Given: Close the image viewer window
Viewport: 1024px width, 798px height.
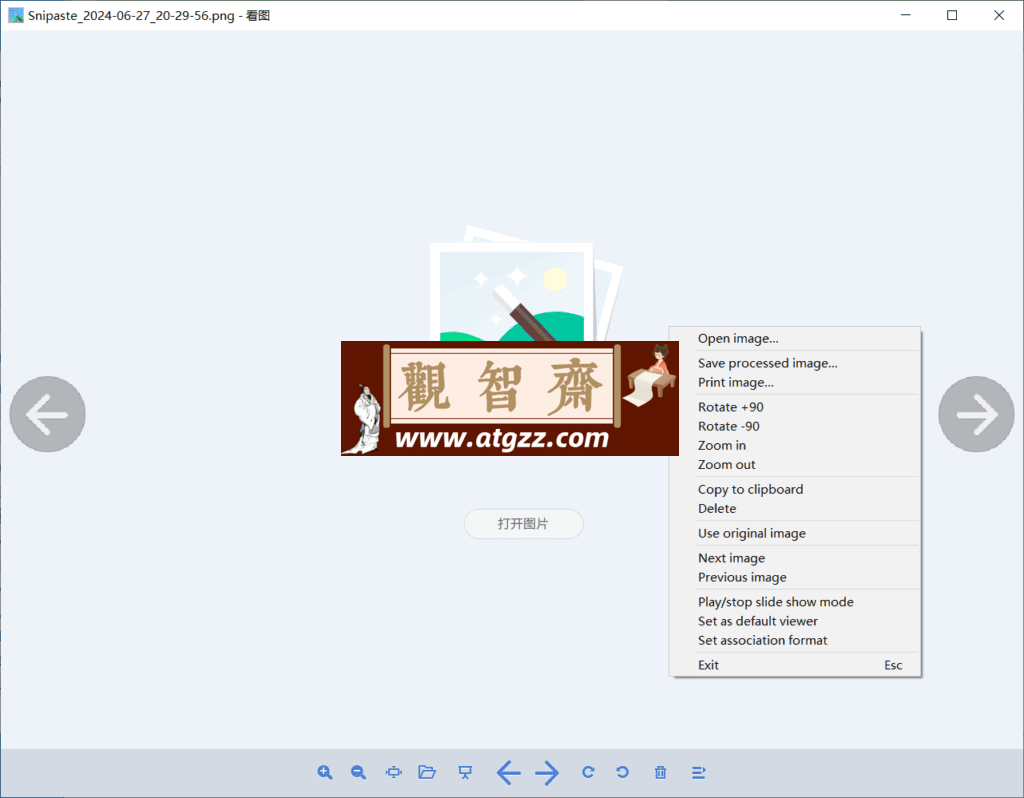Looking at the screenshot, I should (x=999, y=15).
